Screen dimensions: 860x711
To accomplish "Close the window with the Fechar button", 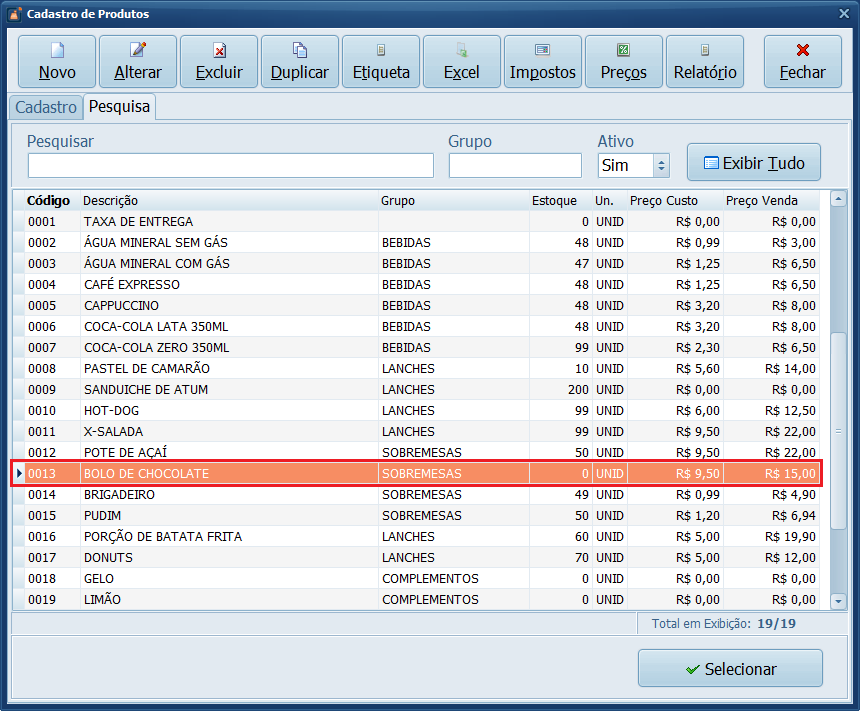I will coord(802,61).
